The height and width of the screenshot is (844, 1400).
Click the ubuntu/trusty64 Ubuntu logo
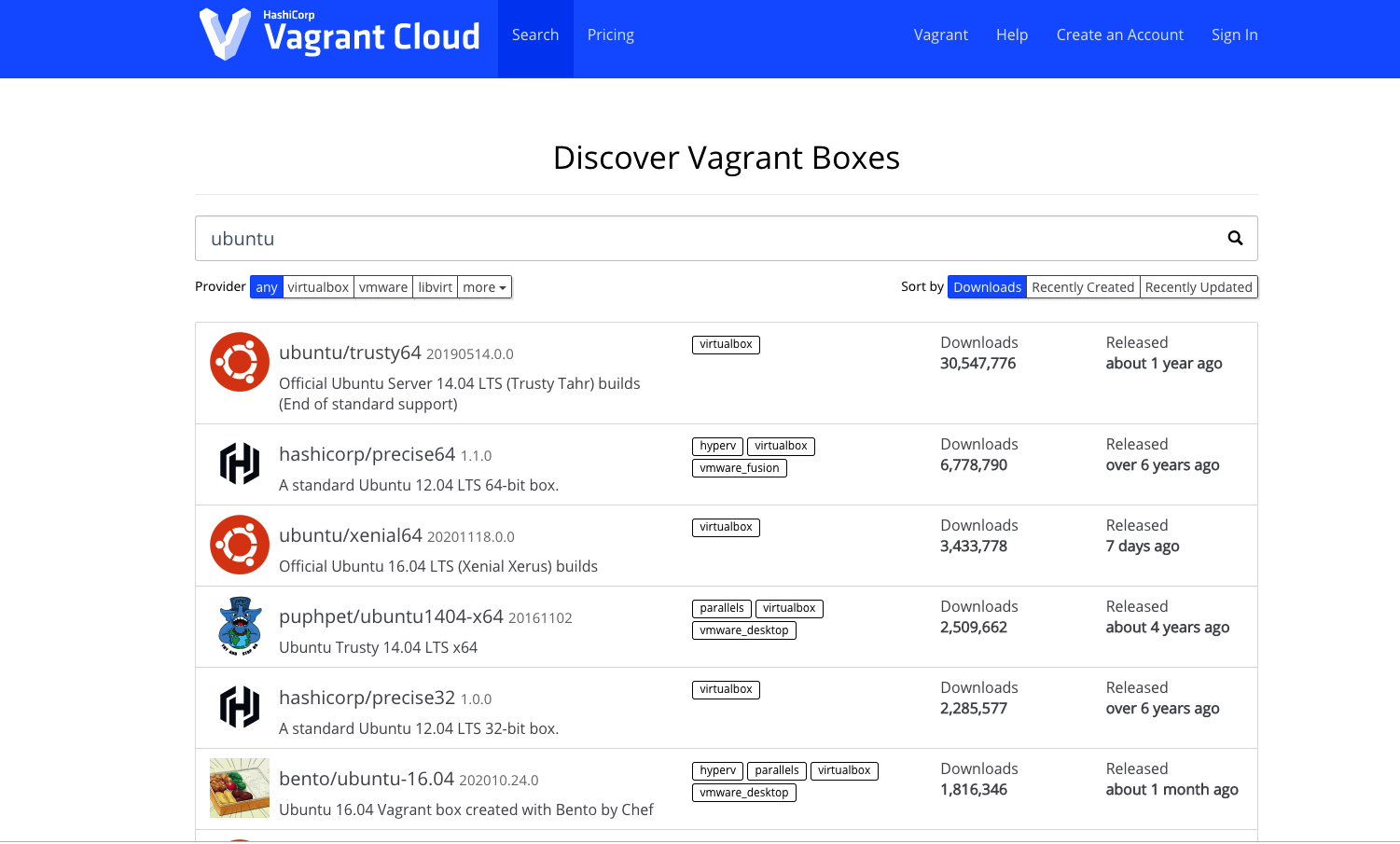240,362
